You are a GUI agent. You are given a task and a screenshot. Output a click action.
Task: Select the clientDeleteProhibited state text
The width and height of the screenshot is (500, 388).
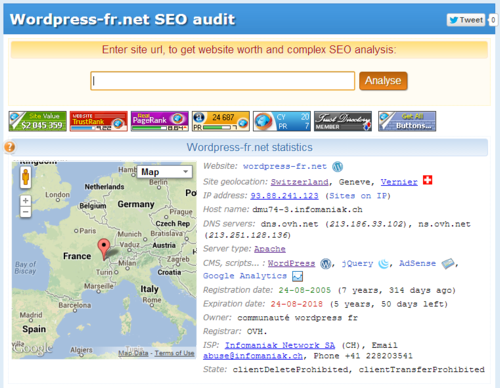[x=290, y=370]
